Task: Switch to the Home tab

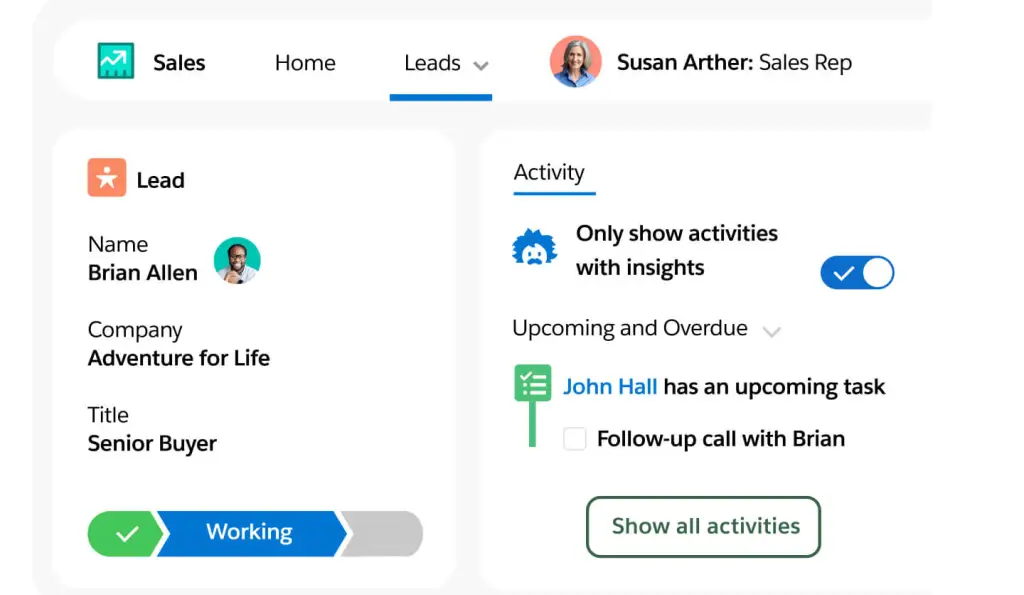Action: tap(304, 62)
